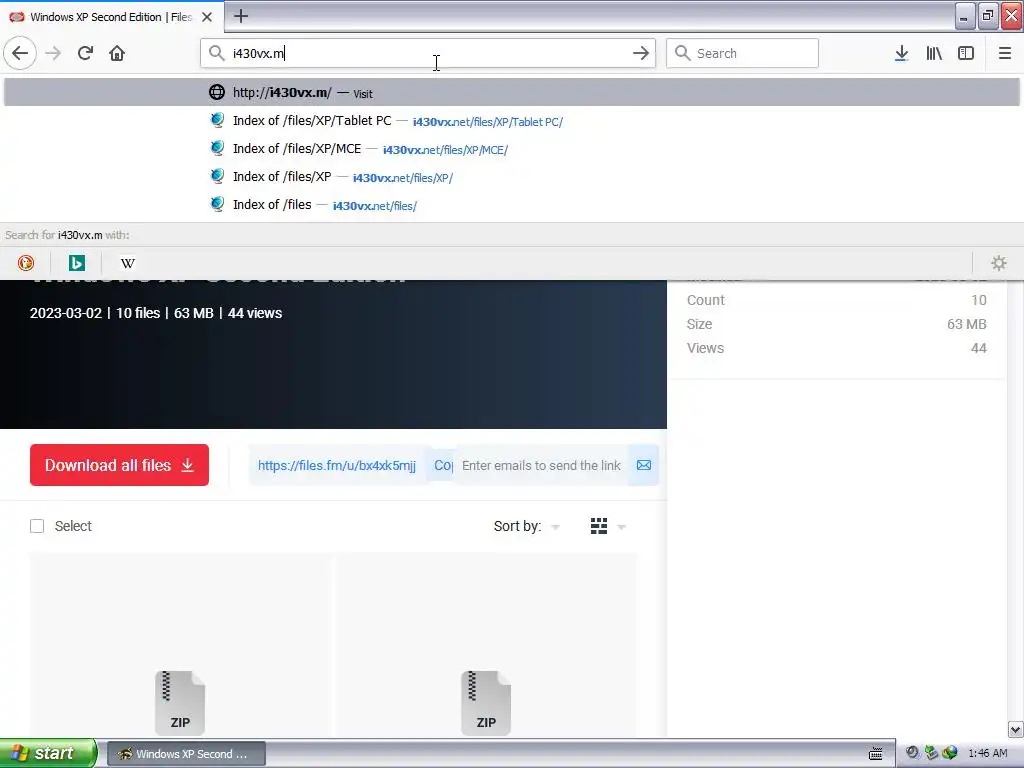1024x768 pixels.
Task: Click the 2023-03-02 file stats line
Action: pos(156,313)
